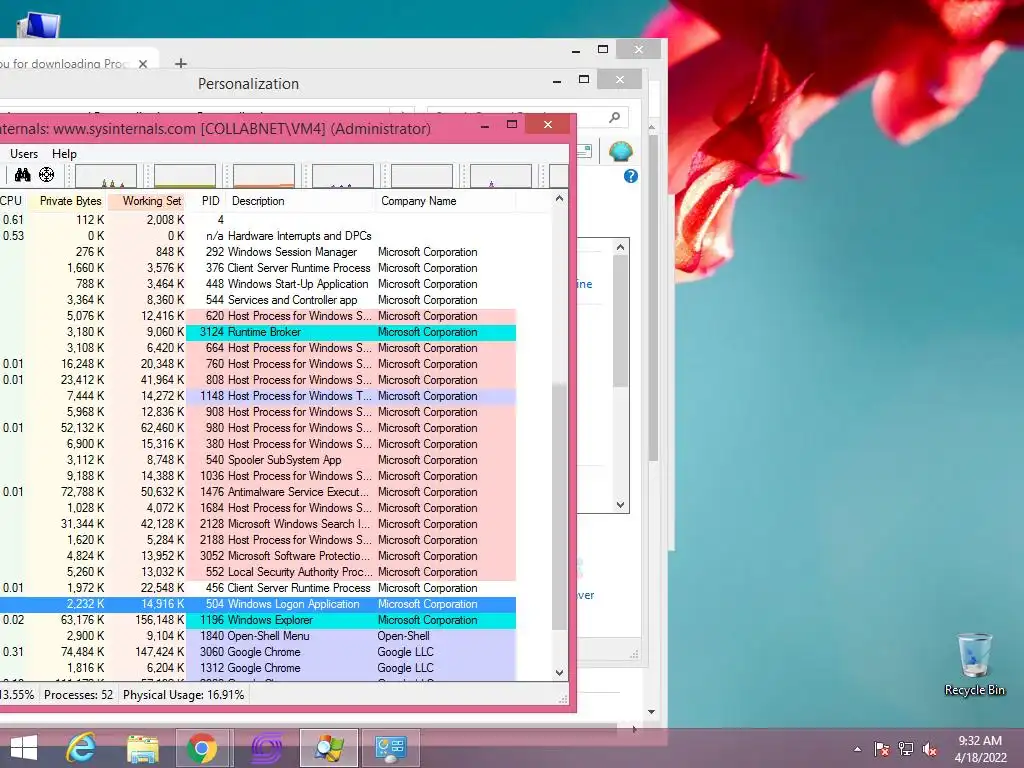This screenshot has height=768, width=1024.
Task: Sort by the Private Bytes column header
Action: [69, 201]
